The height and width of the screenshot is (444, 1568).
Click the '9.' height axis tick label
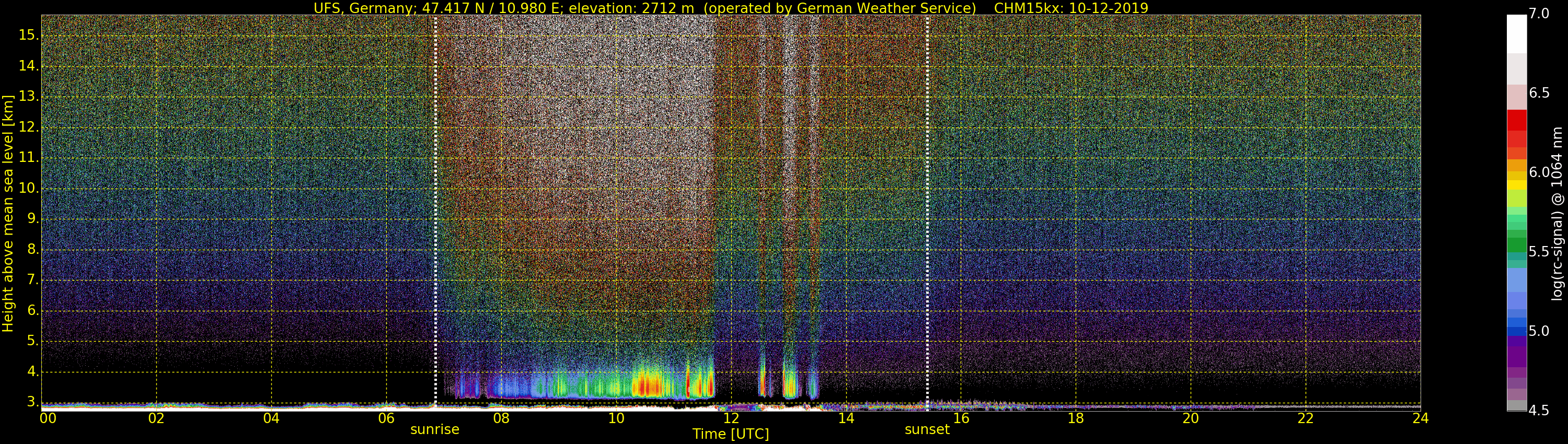pos(33,219)
